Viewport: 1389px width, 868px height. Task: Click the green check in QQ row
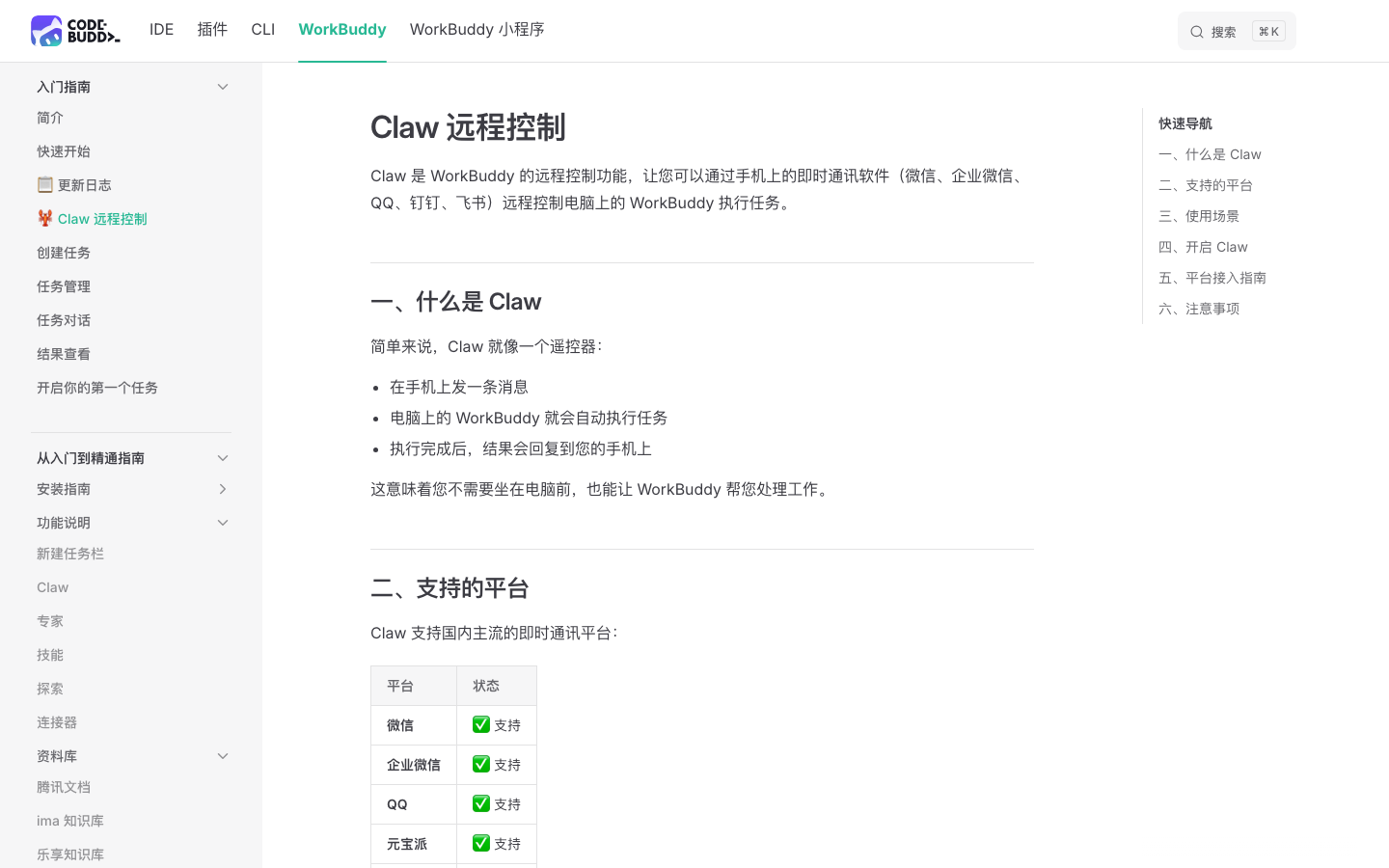(x=481, y=803)
